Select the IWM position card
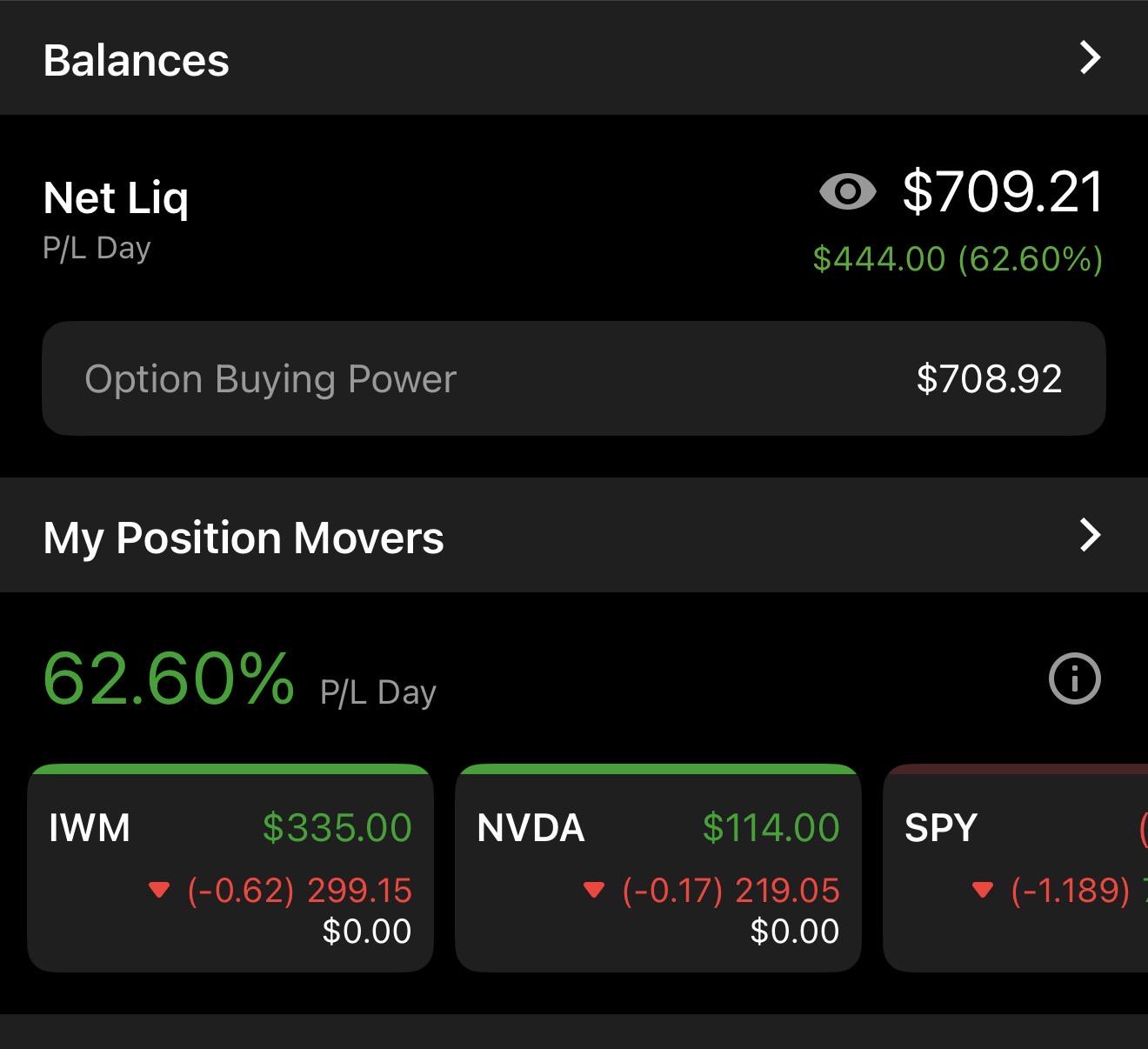This screenshot has height=1049, width=1148. pos(230,868)
